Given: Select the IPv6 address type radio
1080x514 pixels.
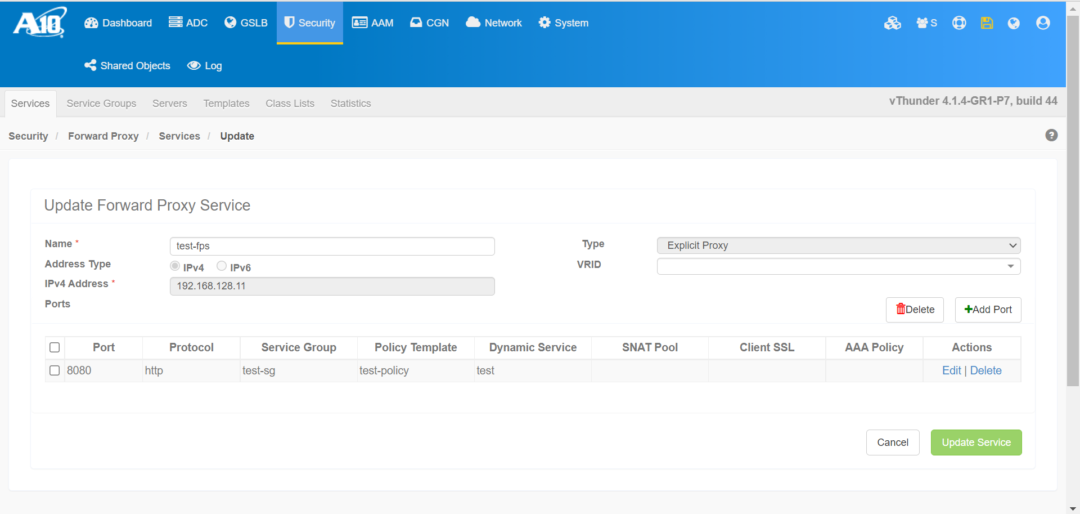Looking at the screenshot, I should (x=222, y=266).
